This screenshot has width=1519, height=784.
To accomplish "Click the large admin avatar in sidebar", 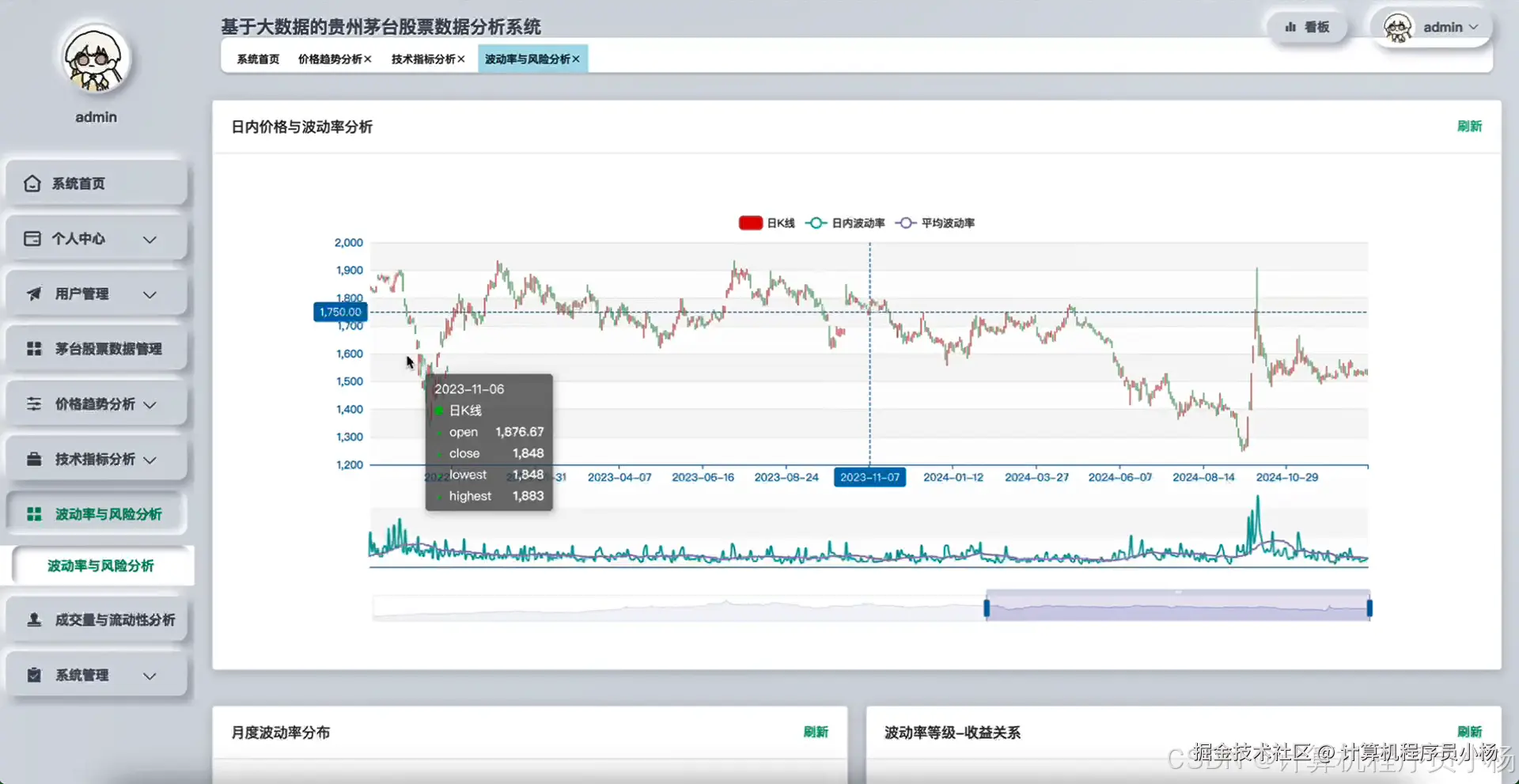I will pyautogui.click(x=96, y=60).
